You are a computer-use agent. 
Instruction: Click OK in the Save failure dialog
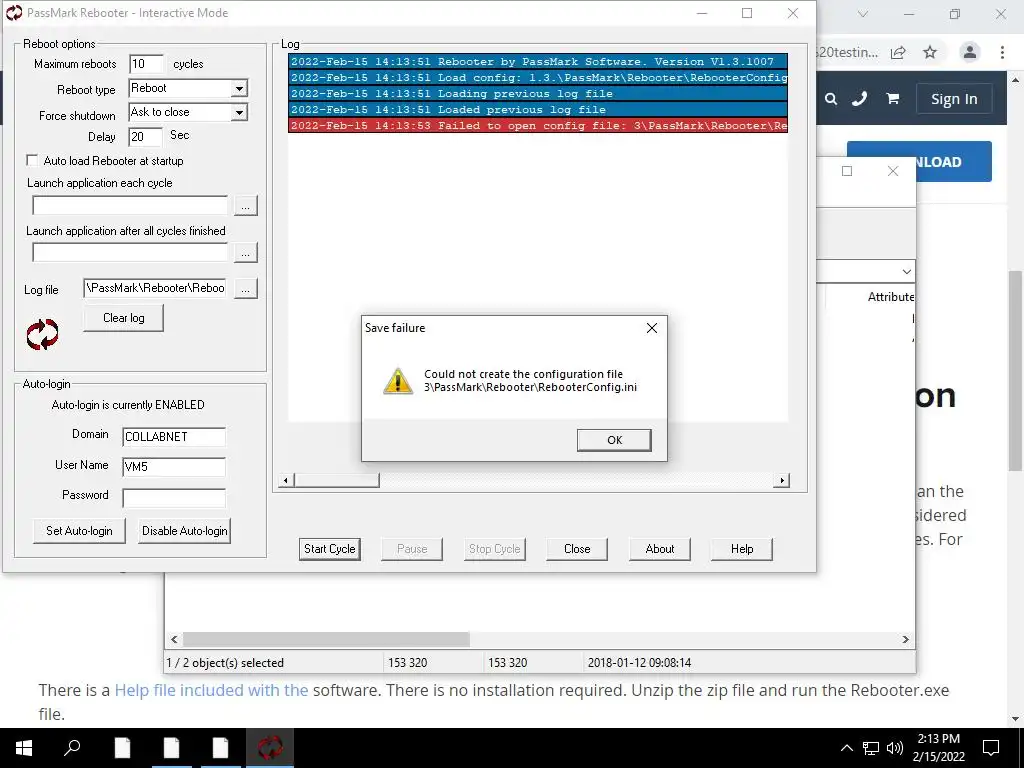[614, 440]
